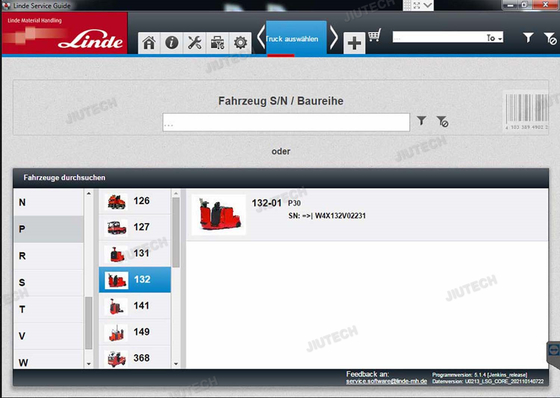Select the toolbox parts icon

217,43
